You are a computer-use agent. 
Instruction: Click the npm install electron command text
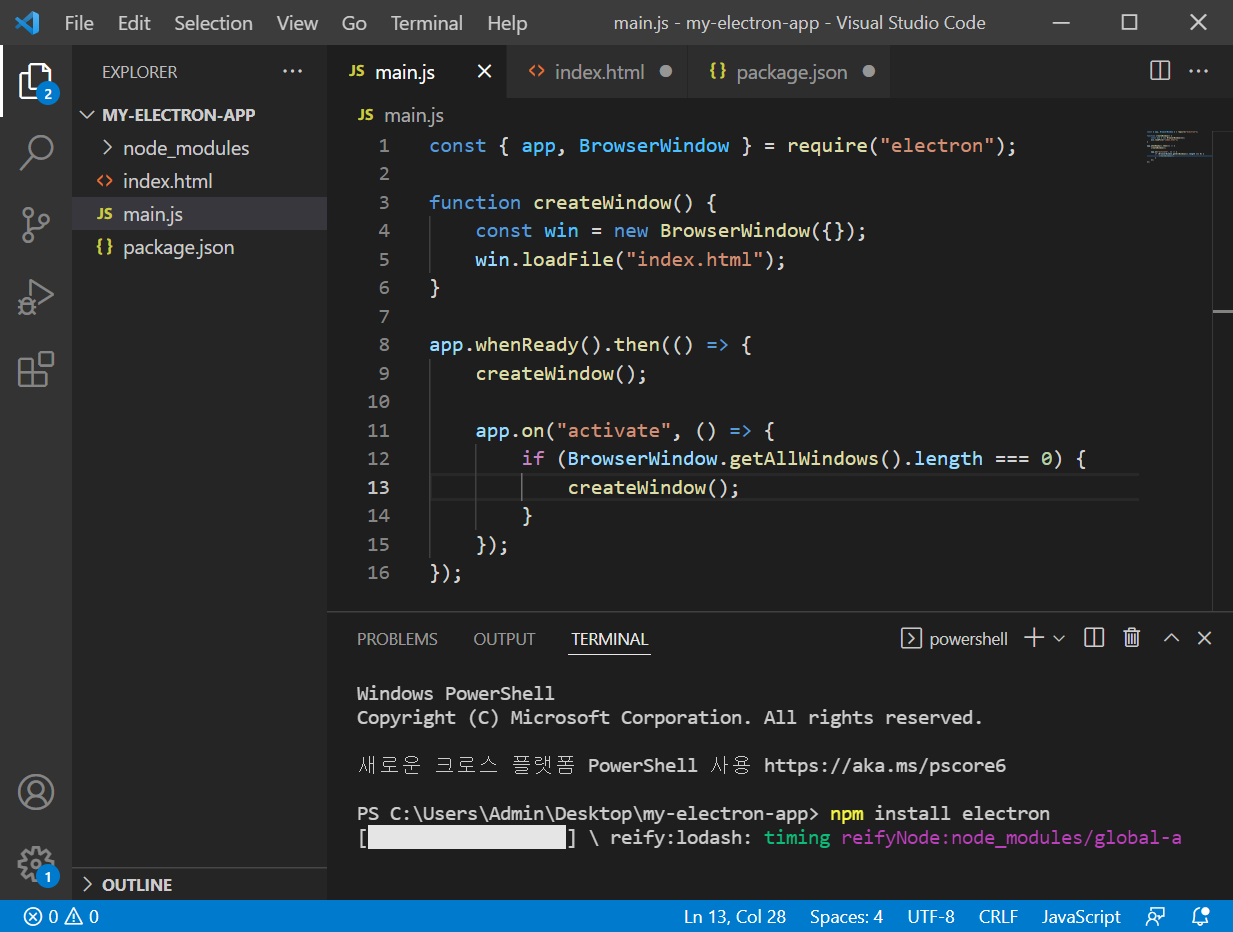coord(940,814)
